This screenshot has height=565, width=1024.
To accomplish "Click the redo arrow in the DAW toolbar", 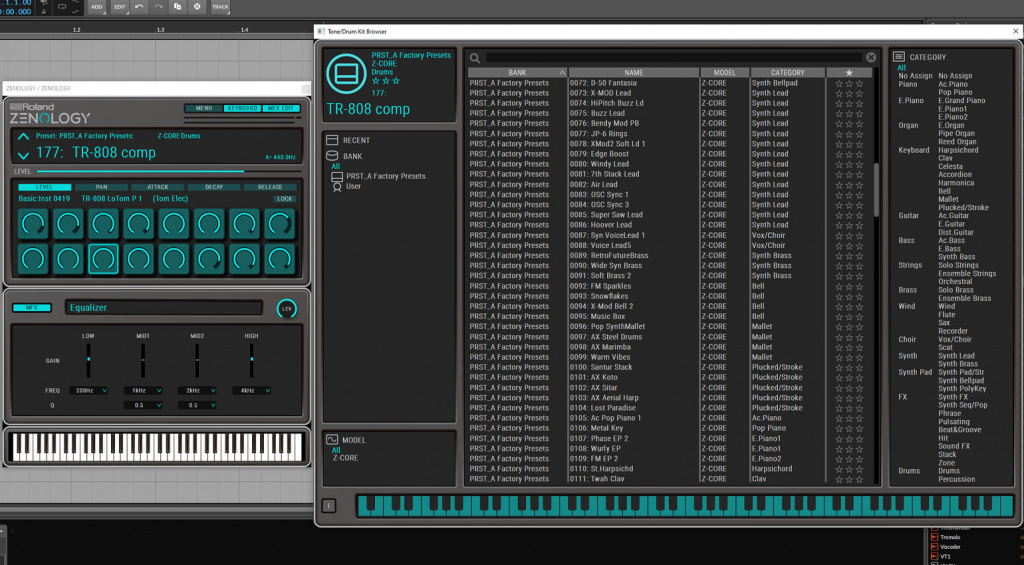I will [158, 7].
